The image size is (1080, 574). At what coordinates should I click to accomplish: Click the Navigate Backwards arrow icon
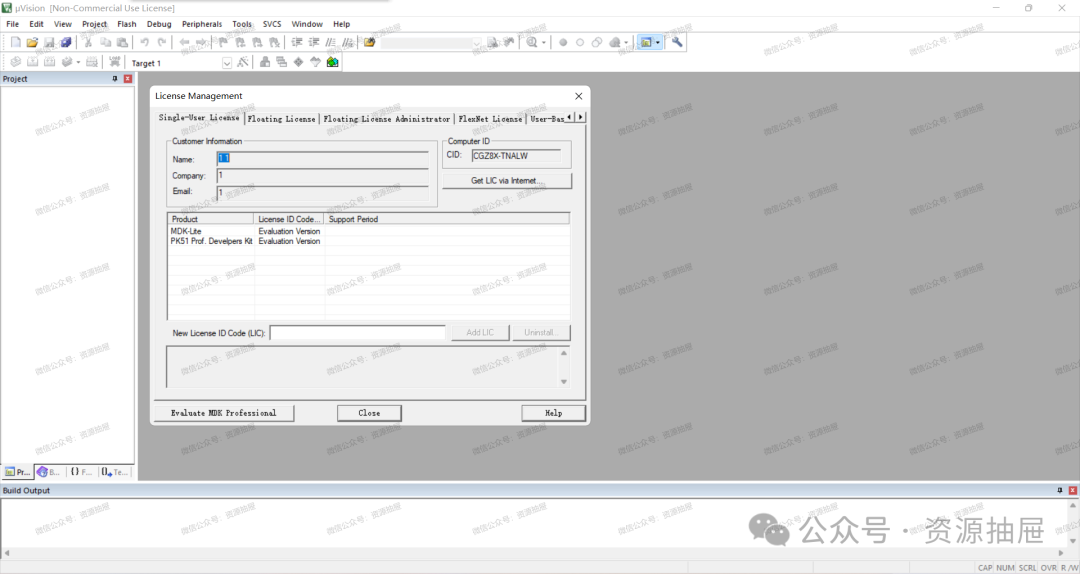point(185,43)
